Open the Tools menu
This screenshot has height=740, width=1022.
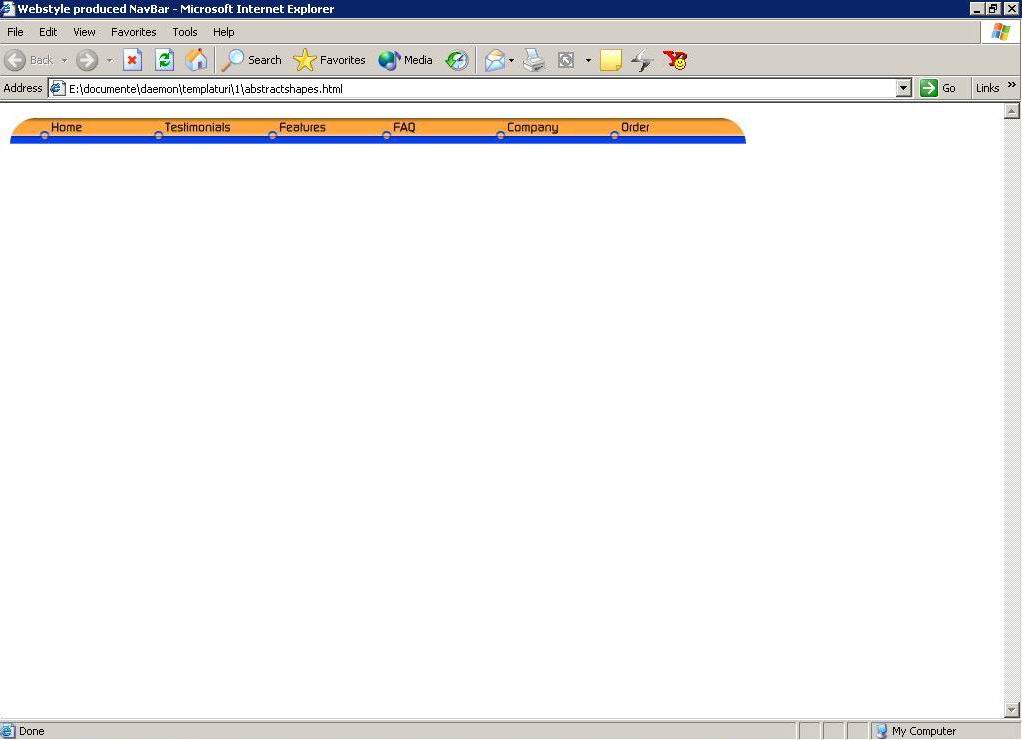185,32
